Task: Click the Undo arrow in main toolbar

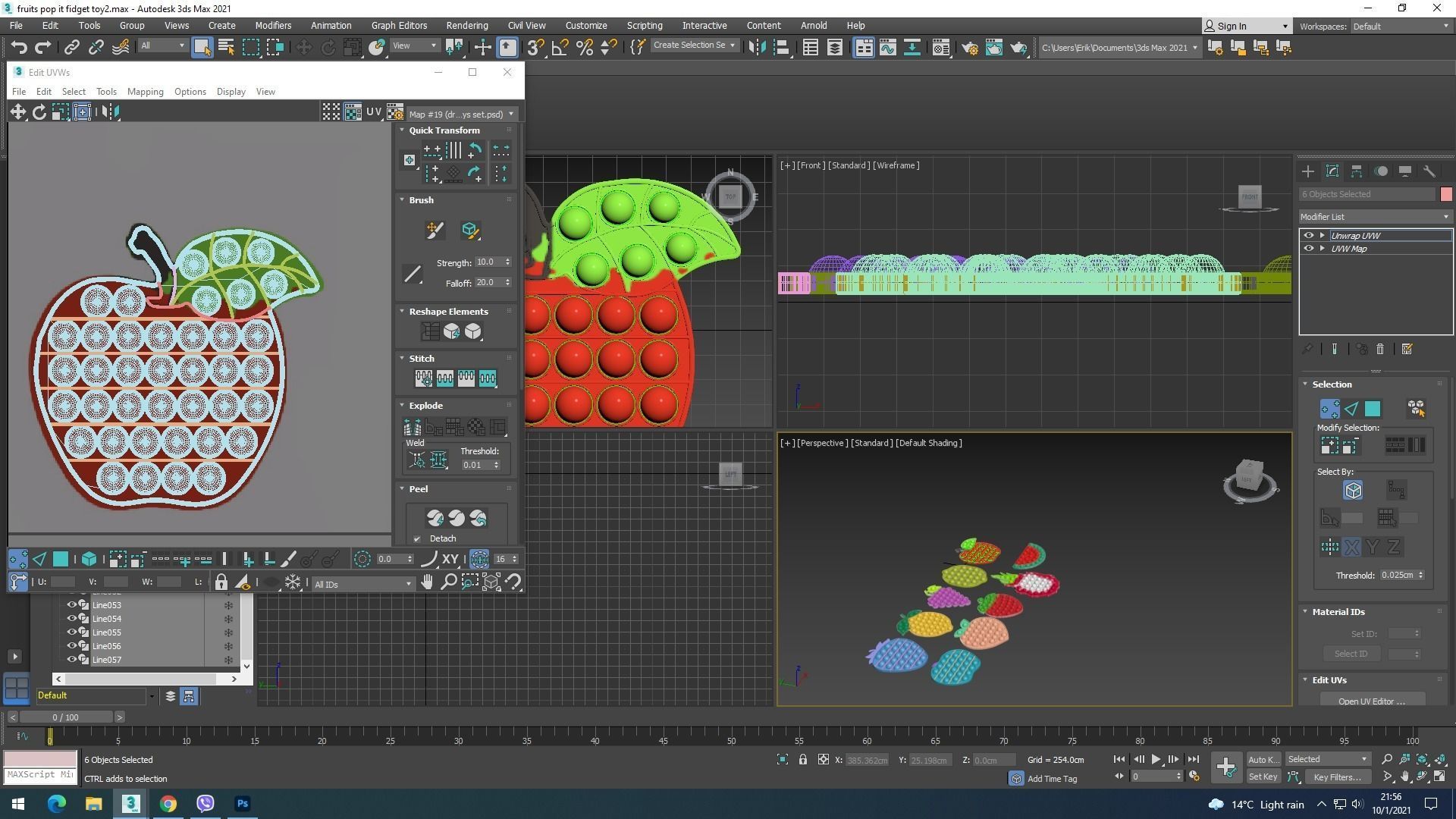Action: (x=19, y=48)
